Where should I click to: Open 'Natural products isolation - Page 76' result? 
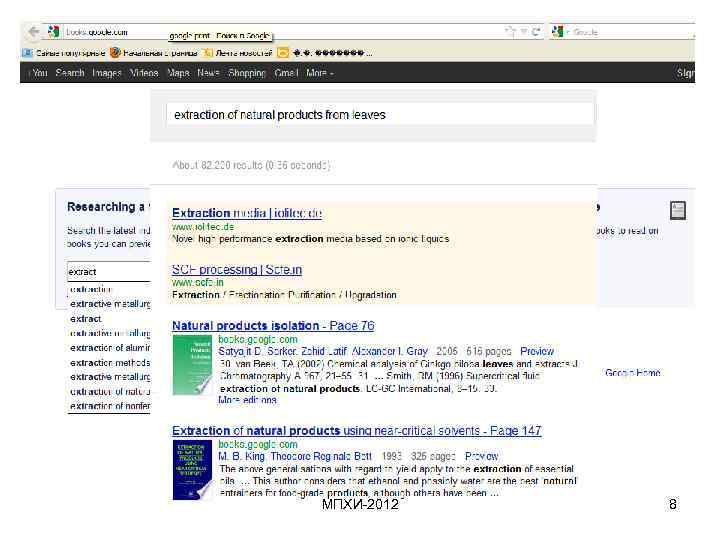(x=273, y=326)
